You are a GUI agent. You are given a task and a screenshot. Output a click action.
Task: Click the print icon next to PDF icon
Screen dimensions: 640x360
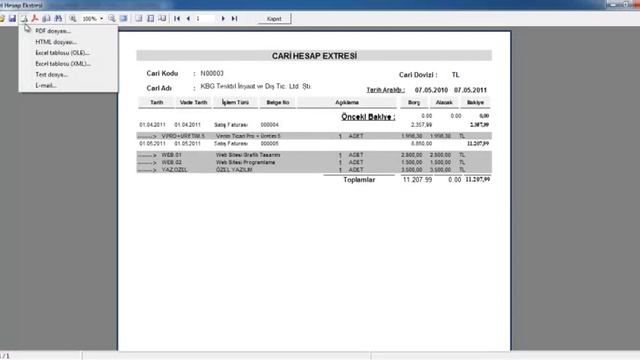[47, 18]
